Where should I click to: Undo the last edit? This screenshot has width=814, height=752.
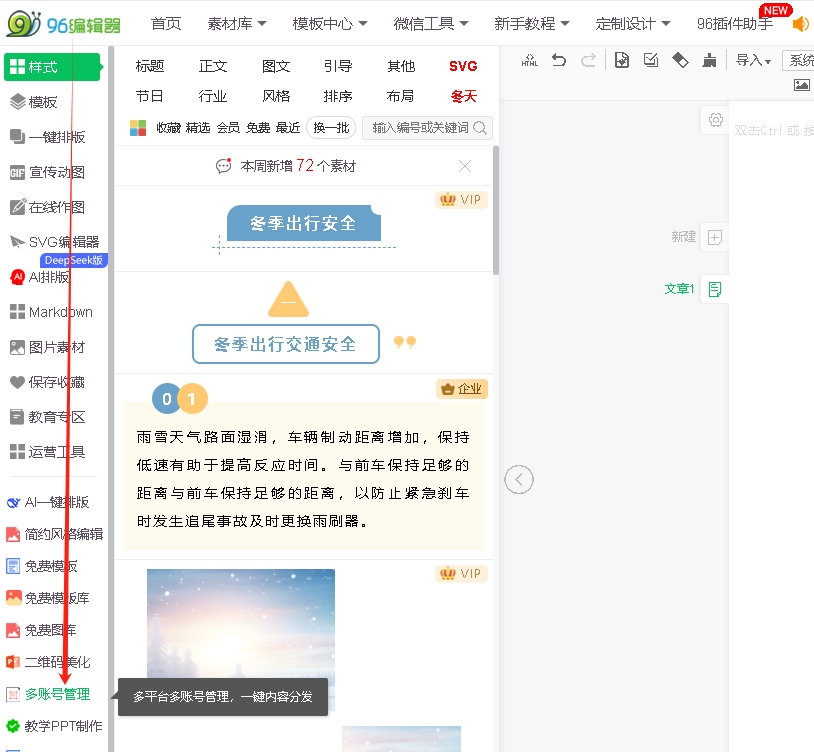(559, 61)
